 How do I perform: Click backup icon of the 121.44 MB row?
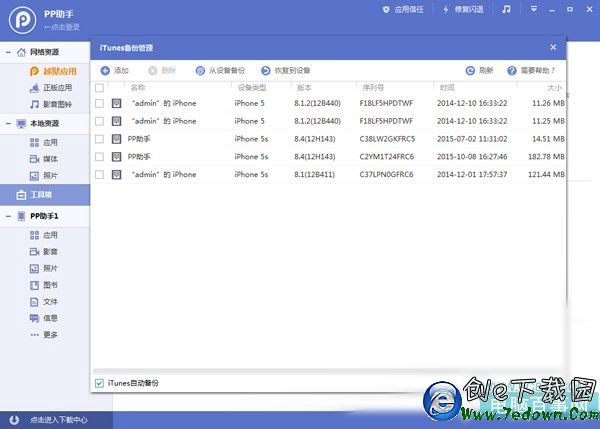(x=116, y=174)
